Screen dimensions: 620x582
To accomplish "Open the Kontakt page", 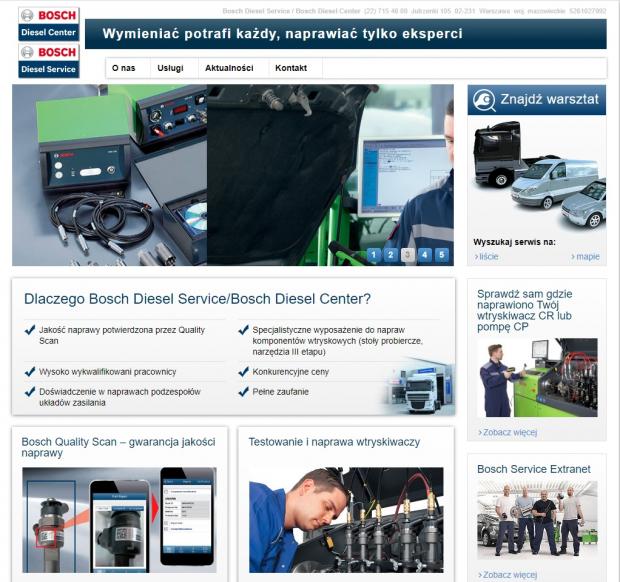I will 291,68.
